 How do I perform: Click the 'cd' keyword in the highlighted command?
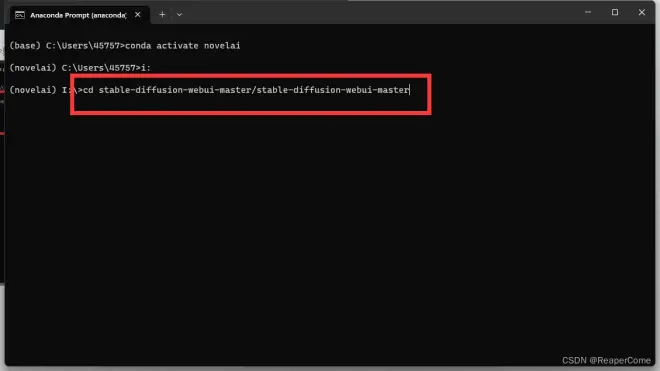88,90
